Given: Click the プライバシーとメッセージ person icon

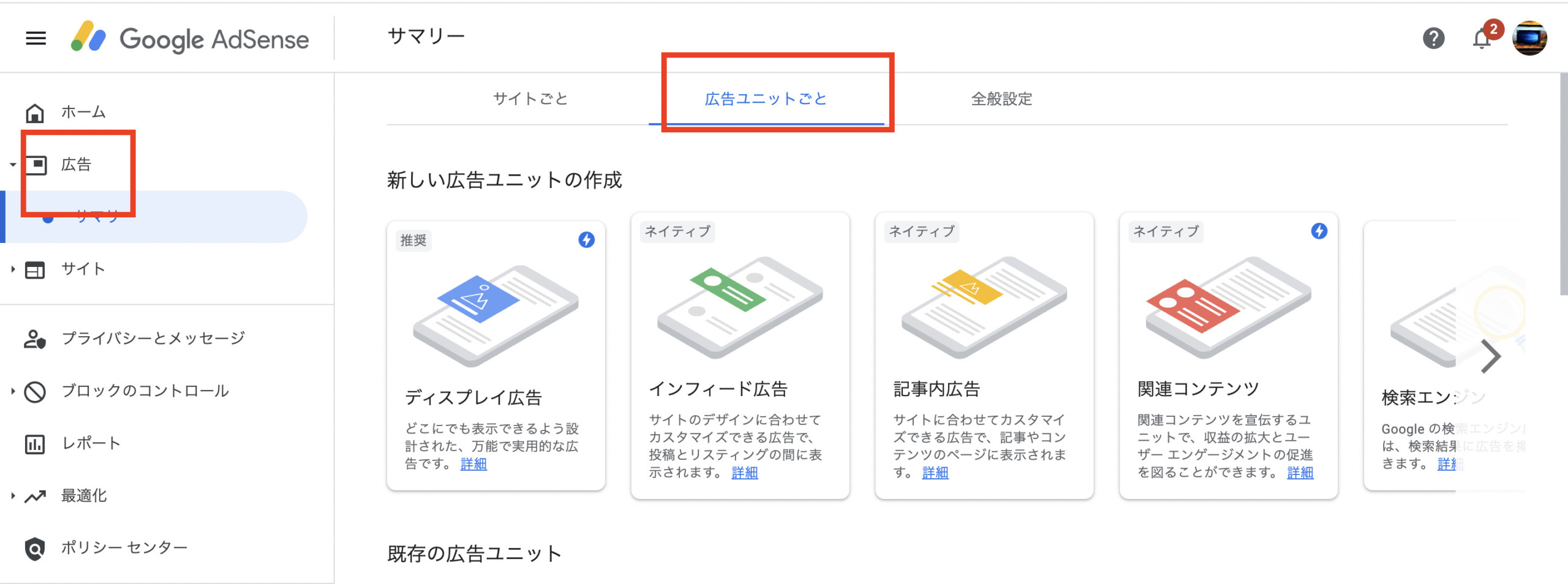Looking at the screenshot, I should pyautogui.click(x=35, y=339).
